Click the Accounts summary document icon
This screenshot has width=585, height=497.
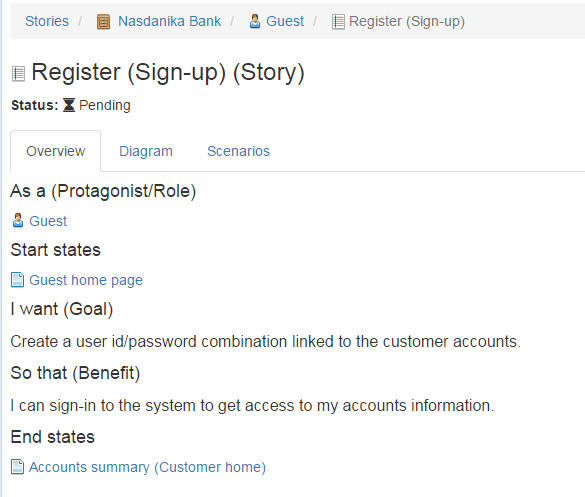point(18,466)
